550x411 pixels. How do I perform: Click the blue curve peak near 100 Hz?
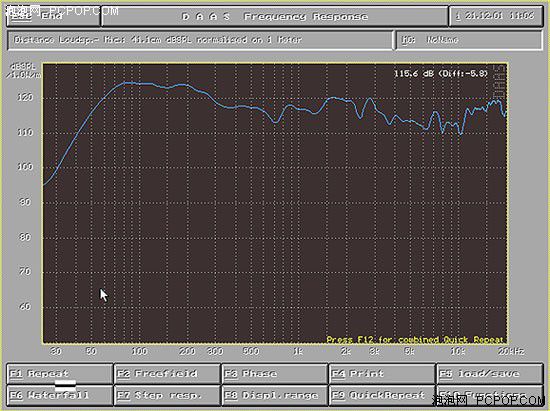pyautogui.click(x=126, y=83)
